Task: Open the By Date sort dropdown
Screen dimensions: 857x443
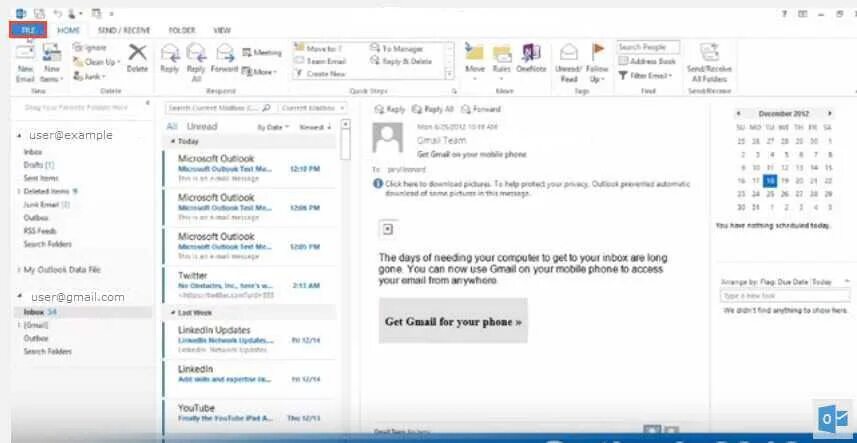Action: 273,127
